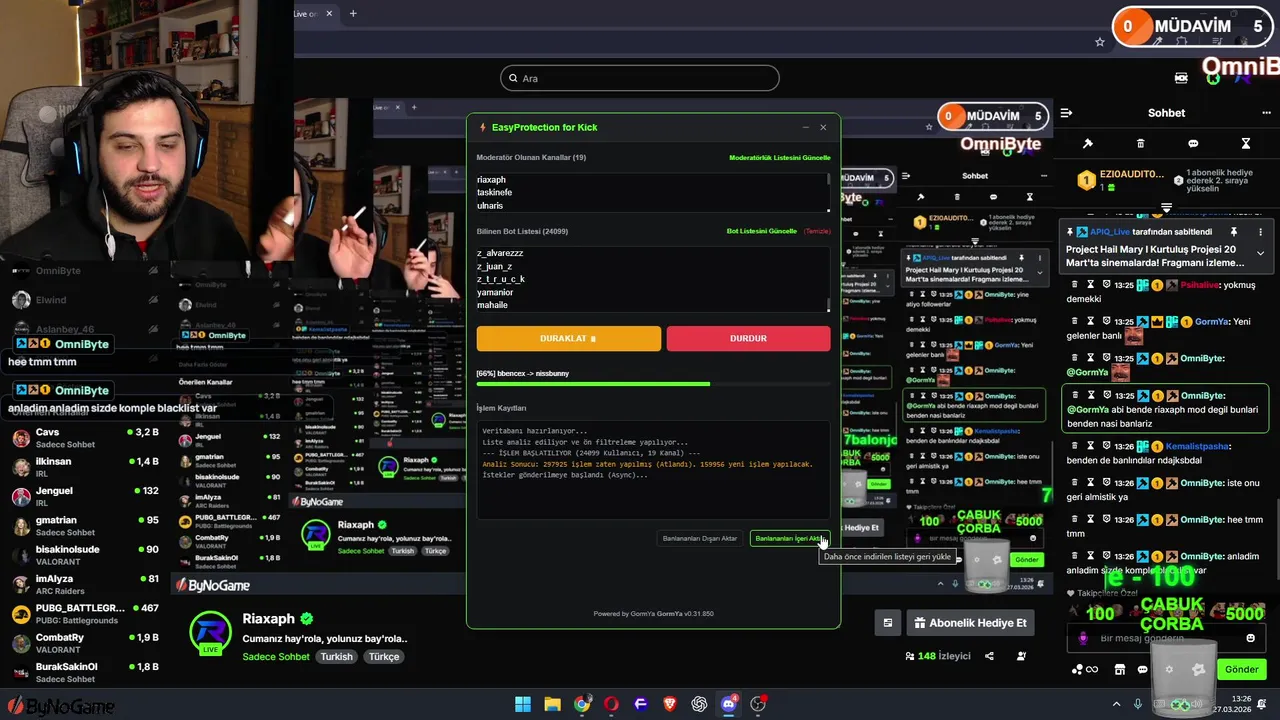Click the hourglass icon in Sohbet toolbar

pyautogui.click(x=1246, y=144)
